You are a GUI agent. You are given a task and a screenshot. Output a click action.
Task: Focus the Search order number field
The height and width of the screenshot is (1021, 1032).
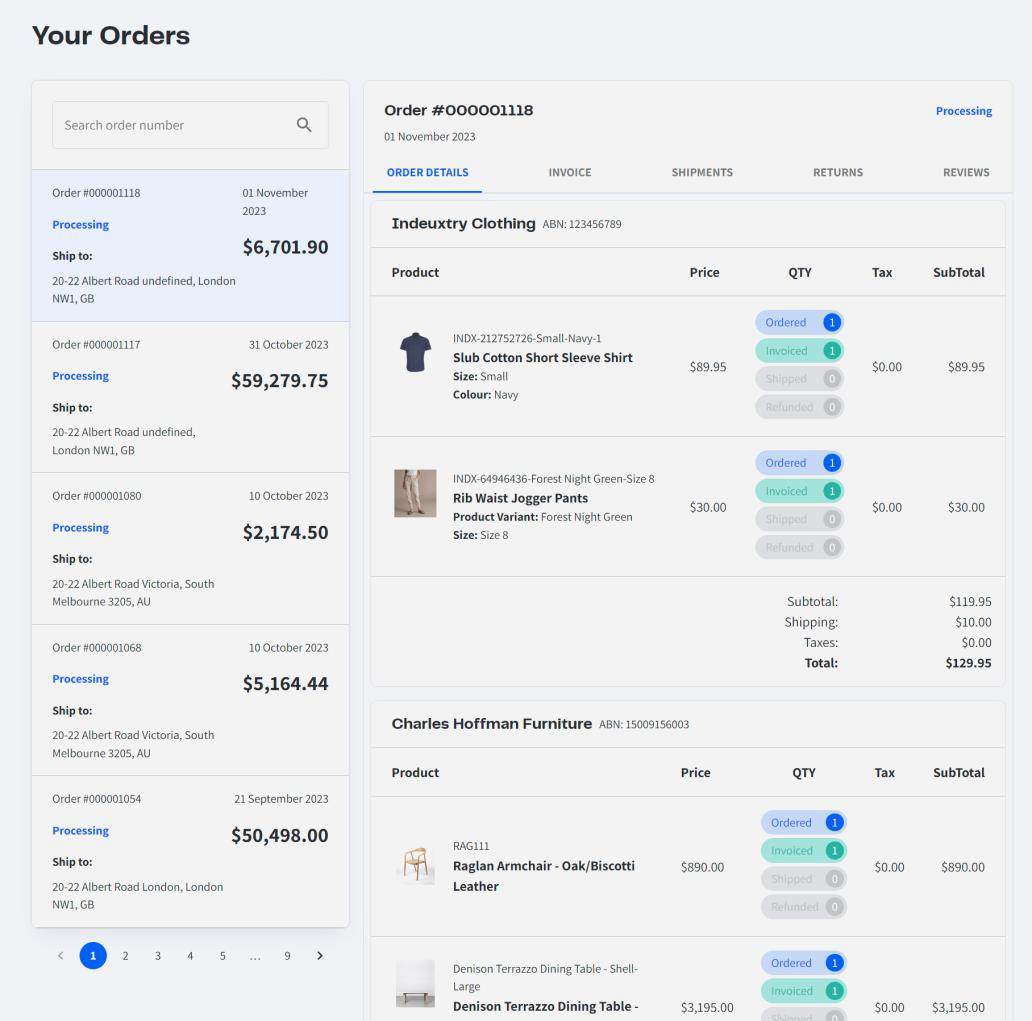click(190, 125)
